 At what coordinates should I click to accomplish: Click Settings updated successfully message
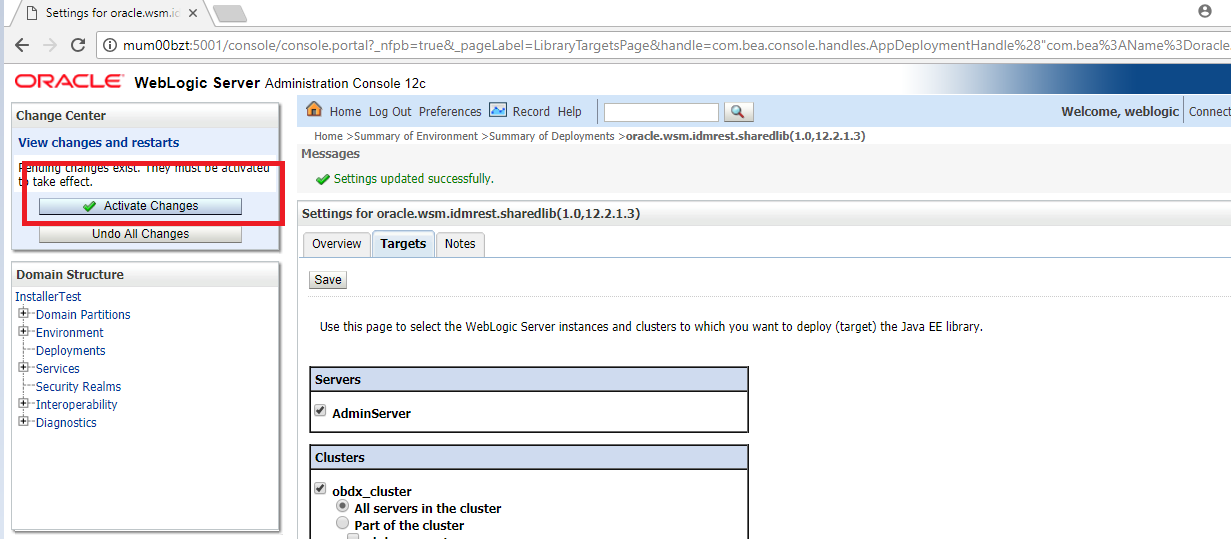tap(413, 179)
